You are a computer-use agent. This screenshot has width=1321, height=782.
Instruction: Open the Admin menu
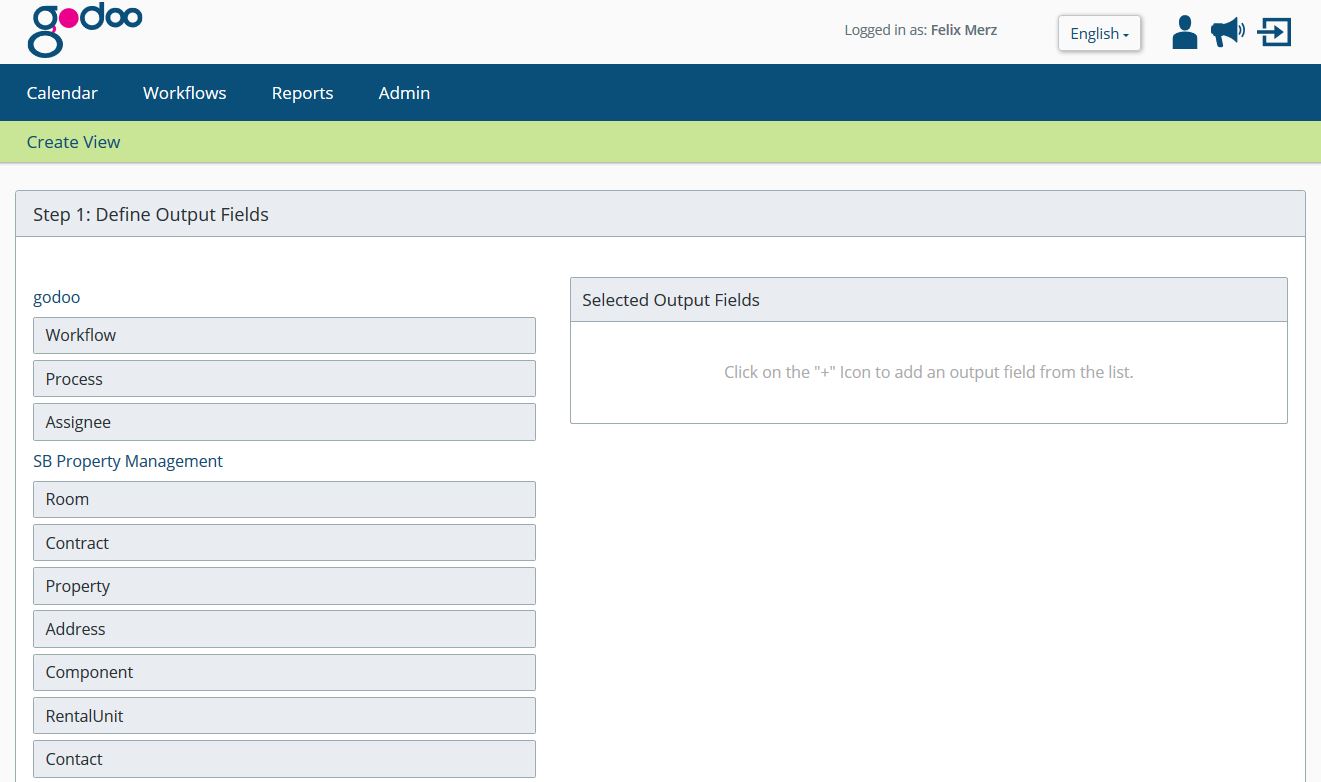pos(404,93)
